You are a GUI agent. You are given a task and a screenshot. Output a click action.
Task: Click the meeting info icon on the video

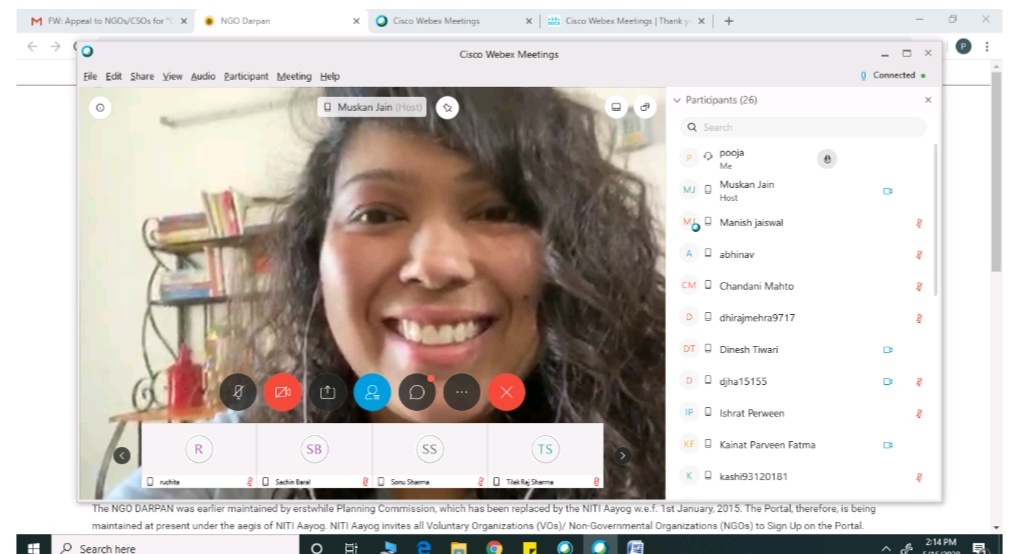coord(100,108)
